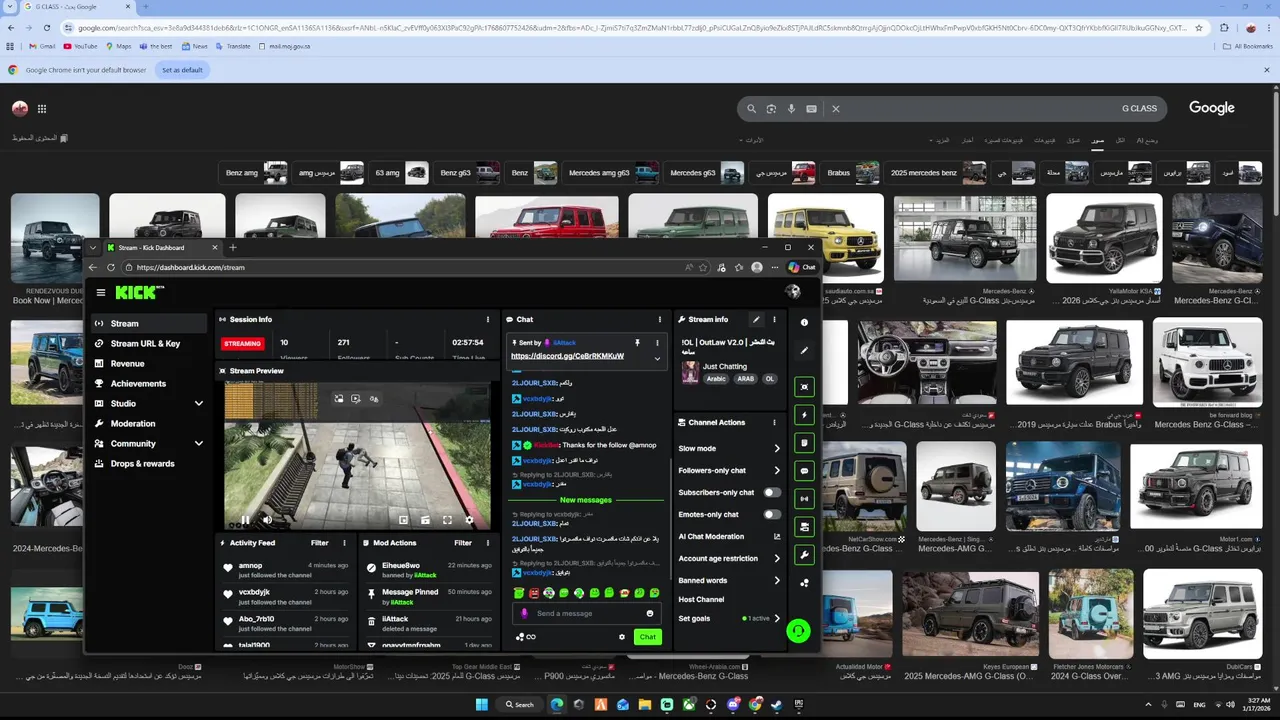Expand Account age restriction settings

777,559
